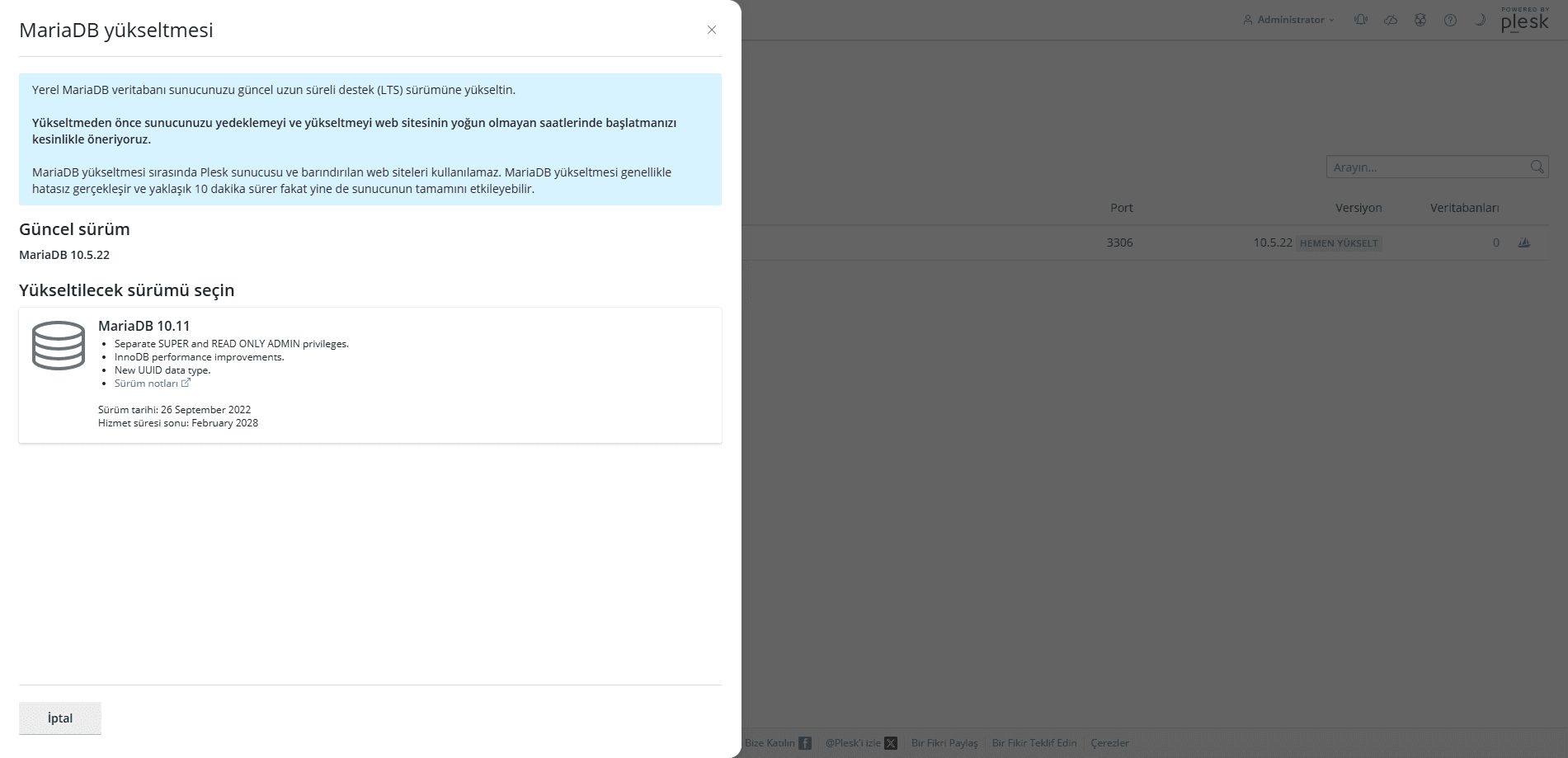Toggle dark mode with moon icon
1568x758 pixels.
[1480, 20]
